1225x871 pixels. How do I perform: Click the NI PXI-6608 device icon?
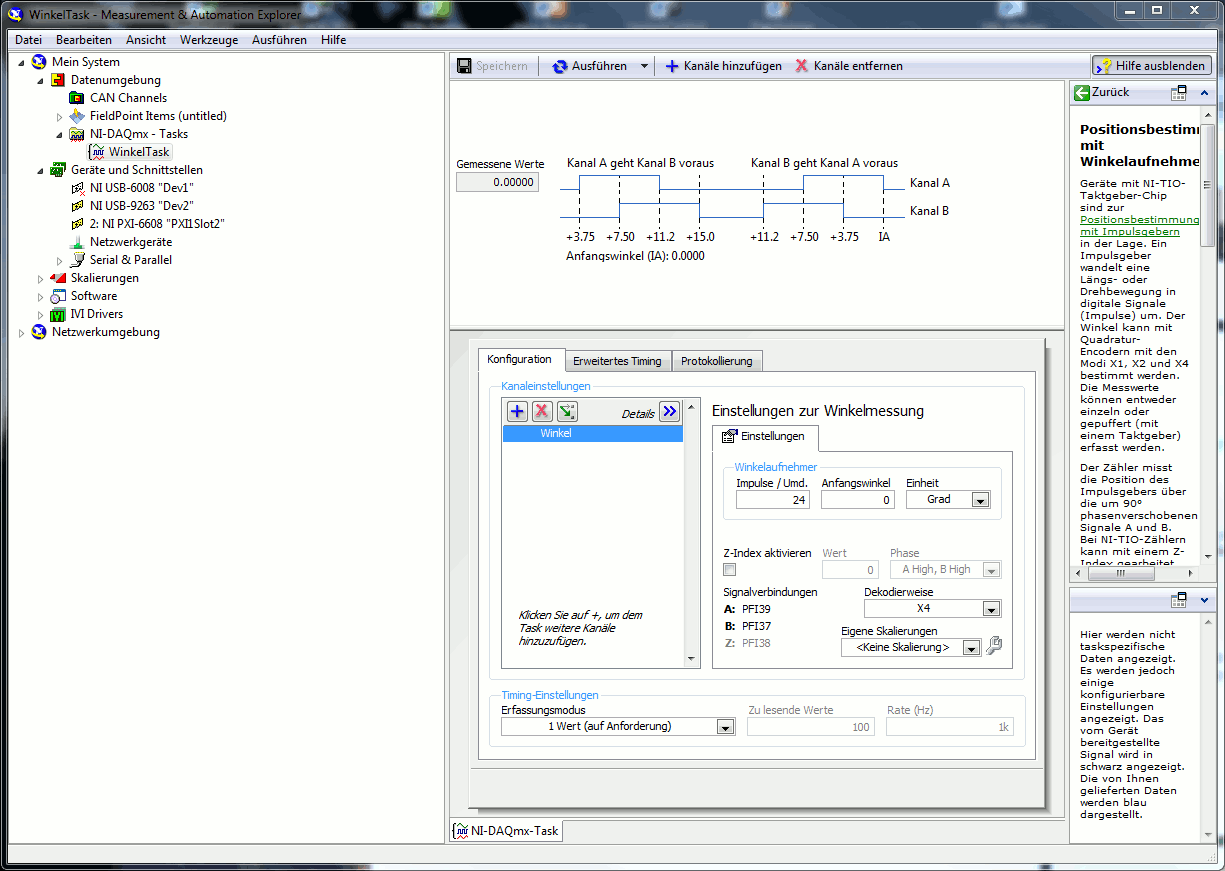(77, 224)
